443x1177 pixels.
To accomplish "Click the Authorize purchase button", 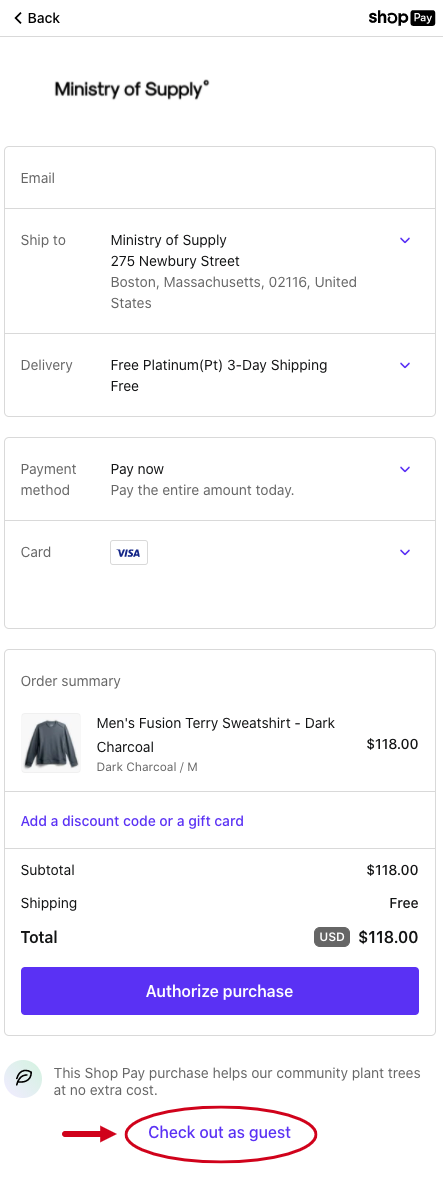I will pyautogui.click(x=220, y=991).
